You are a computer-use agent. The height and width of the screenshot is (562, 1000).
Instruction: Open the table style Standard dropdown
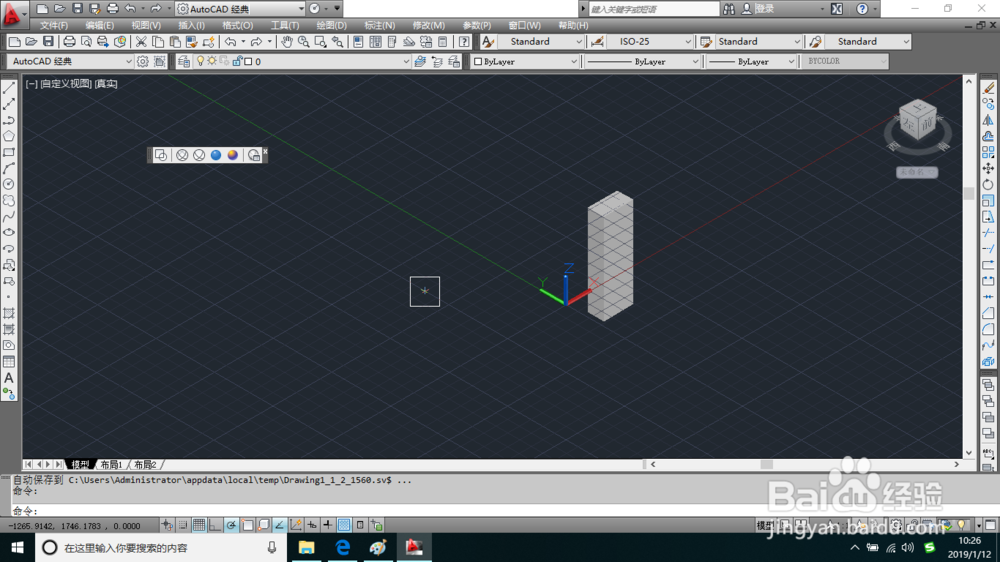click(758, 41)
